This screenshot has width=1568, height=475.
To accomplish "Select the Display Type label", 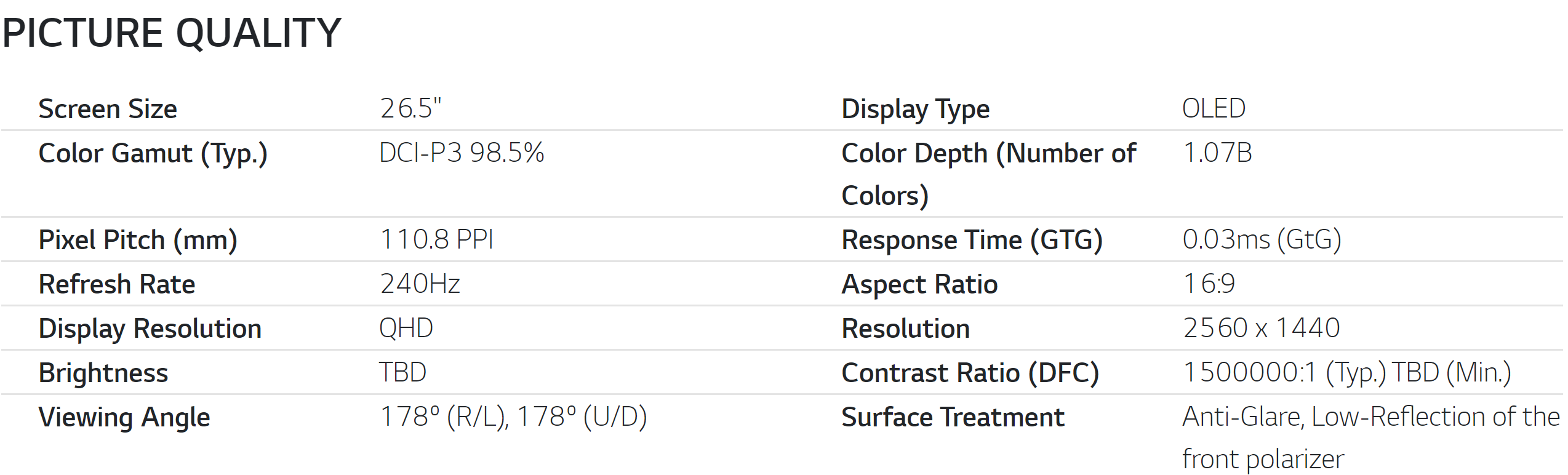I will click(915, 110).
